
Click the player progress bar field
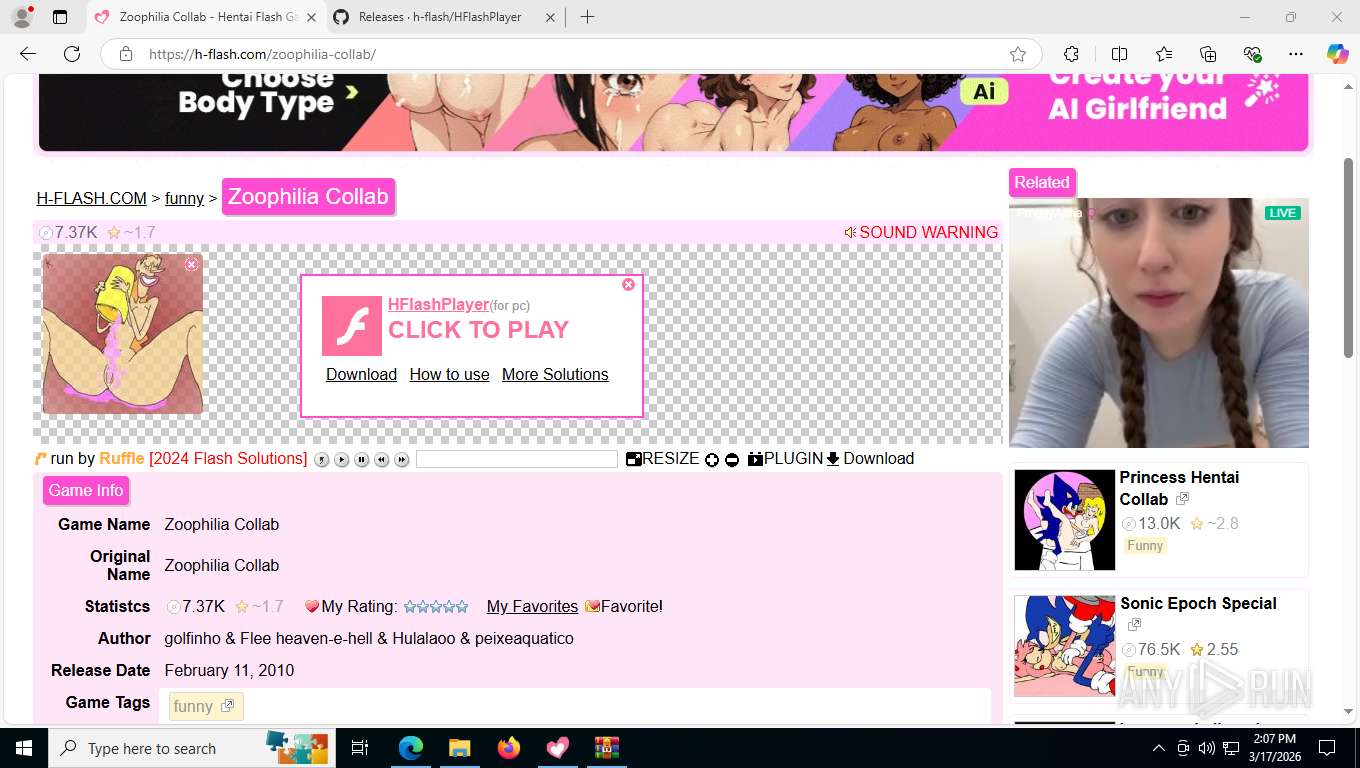tap(517, 459)
